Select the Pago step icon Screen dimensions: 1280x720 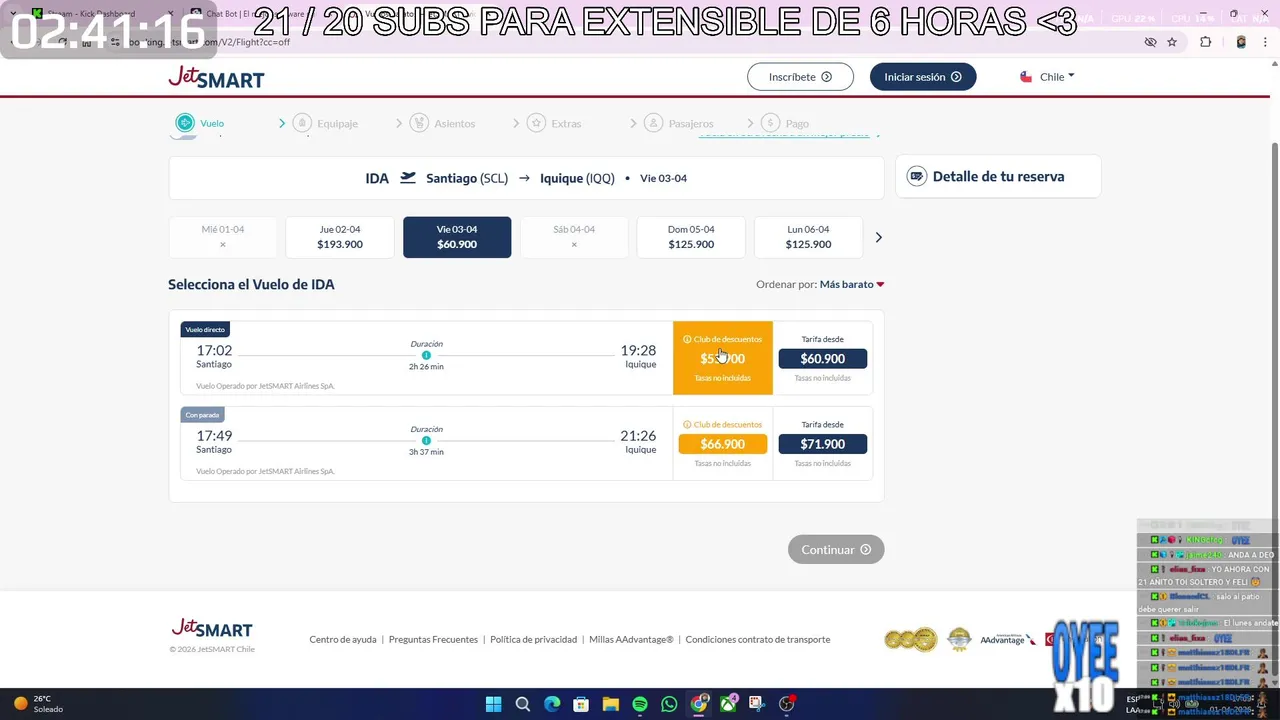point(770,123)
